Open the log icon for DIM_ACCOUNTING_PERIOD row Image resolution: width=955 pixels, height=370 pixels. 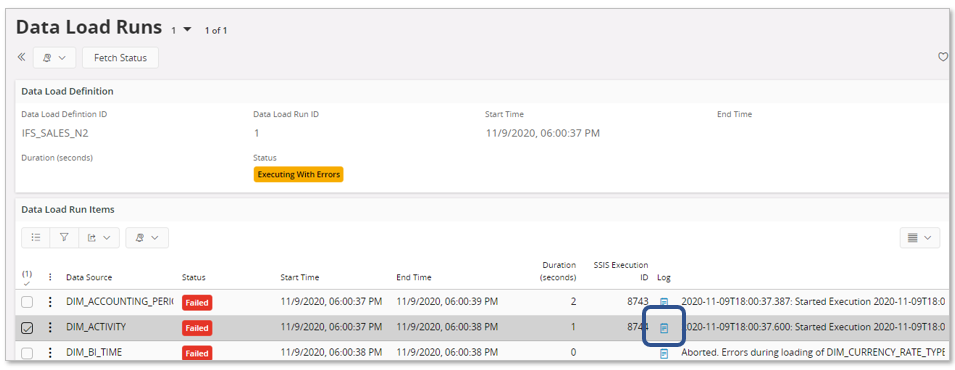pyautogui.click(x=664, y=302)
